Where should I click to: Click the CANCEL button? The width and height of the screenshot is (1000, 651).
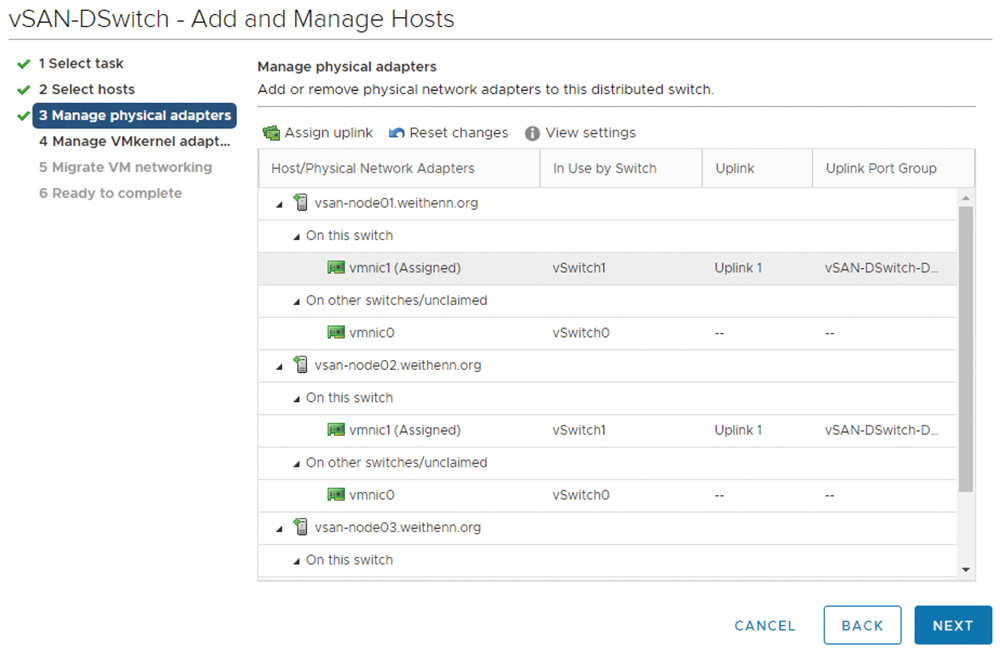765,625
